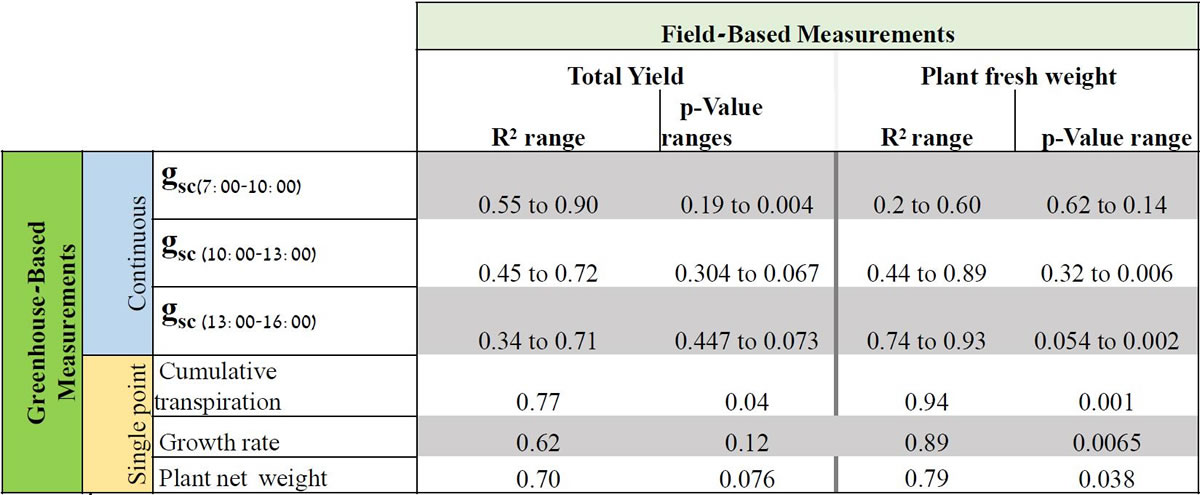Click the cell reading 0.74 to 0.93
The height and width of the screenshot is (495, 1200).
925,342
